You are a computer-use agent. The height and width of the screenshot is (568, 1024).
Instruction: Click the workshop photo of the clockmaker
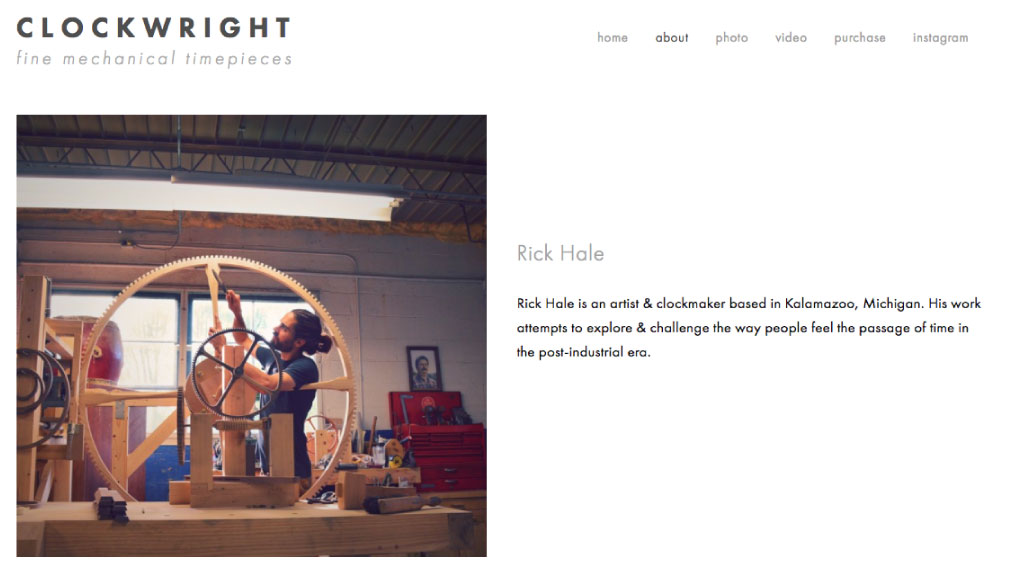coord(251,336)
